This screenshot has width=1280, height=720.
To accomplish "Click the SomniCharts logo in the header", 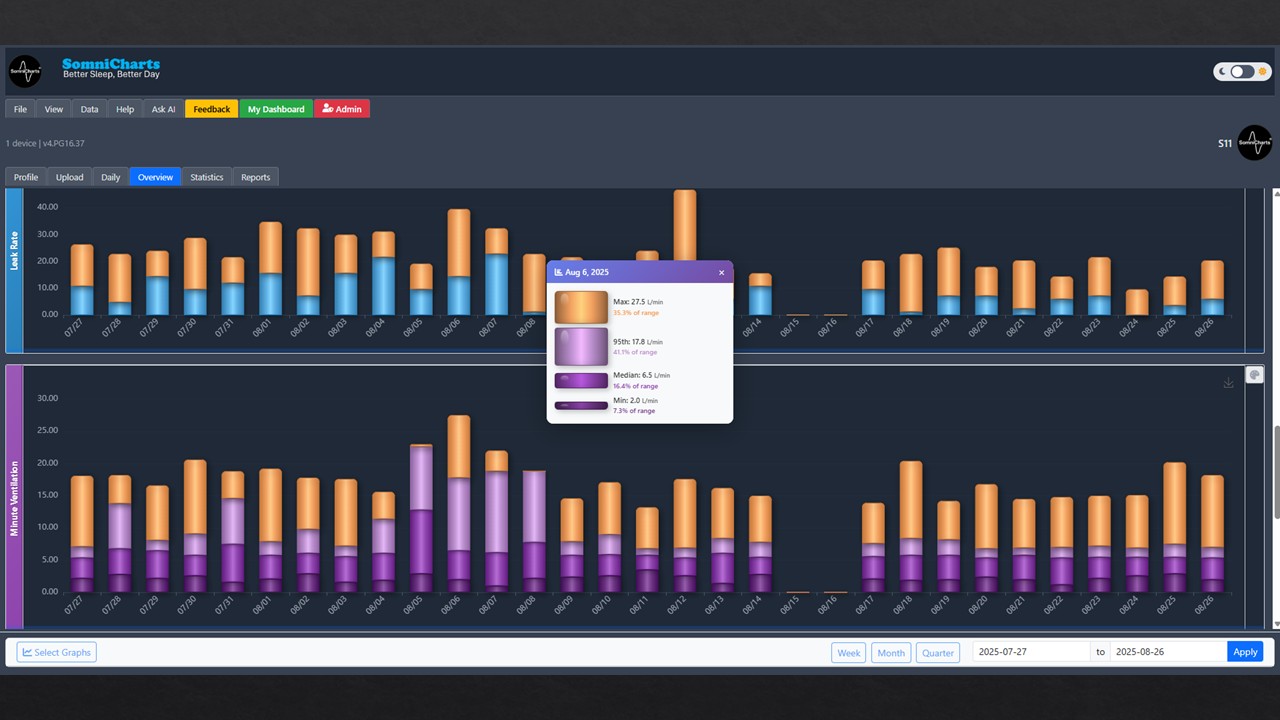I will pos(25,71).
